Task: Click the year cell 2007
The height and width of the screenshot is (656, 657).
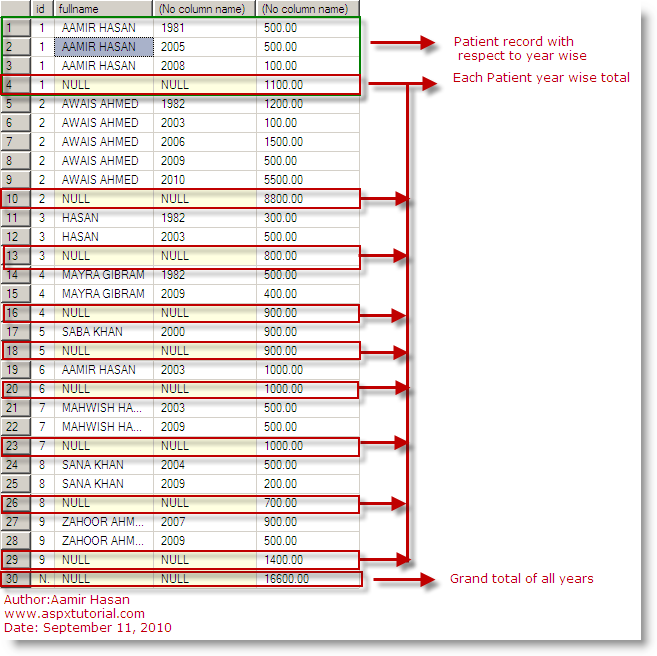Action: point(205,522)
